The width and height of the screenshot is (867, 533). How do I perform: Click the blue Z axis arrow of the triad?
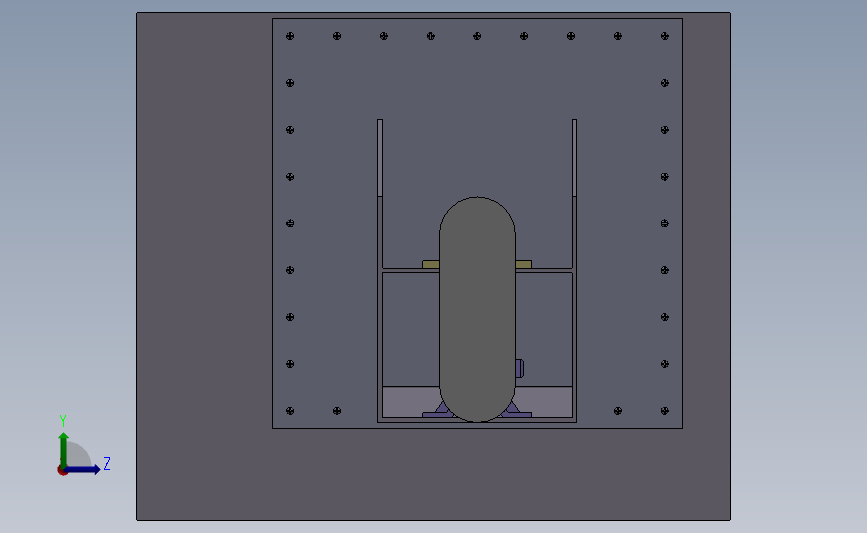pos(83,470)
